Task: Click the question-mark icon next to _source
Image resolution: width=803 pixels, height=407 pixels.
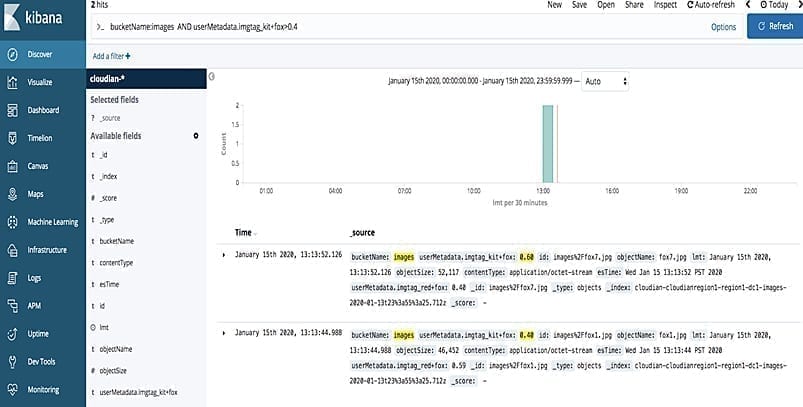Action: coord(93,118)
